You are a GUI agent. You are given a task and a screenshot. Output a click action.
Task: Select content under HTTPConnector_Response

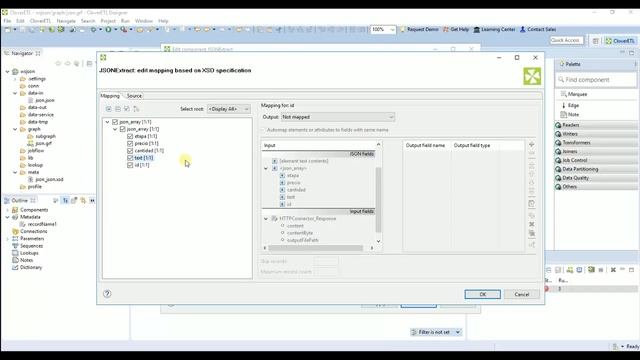[295, 226]
